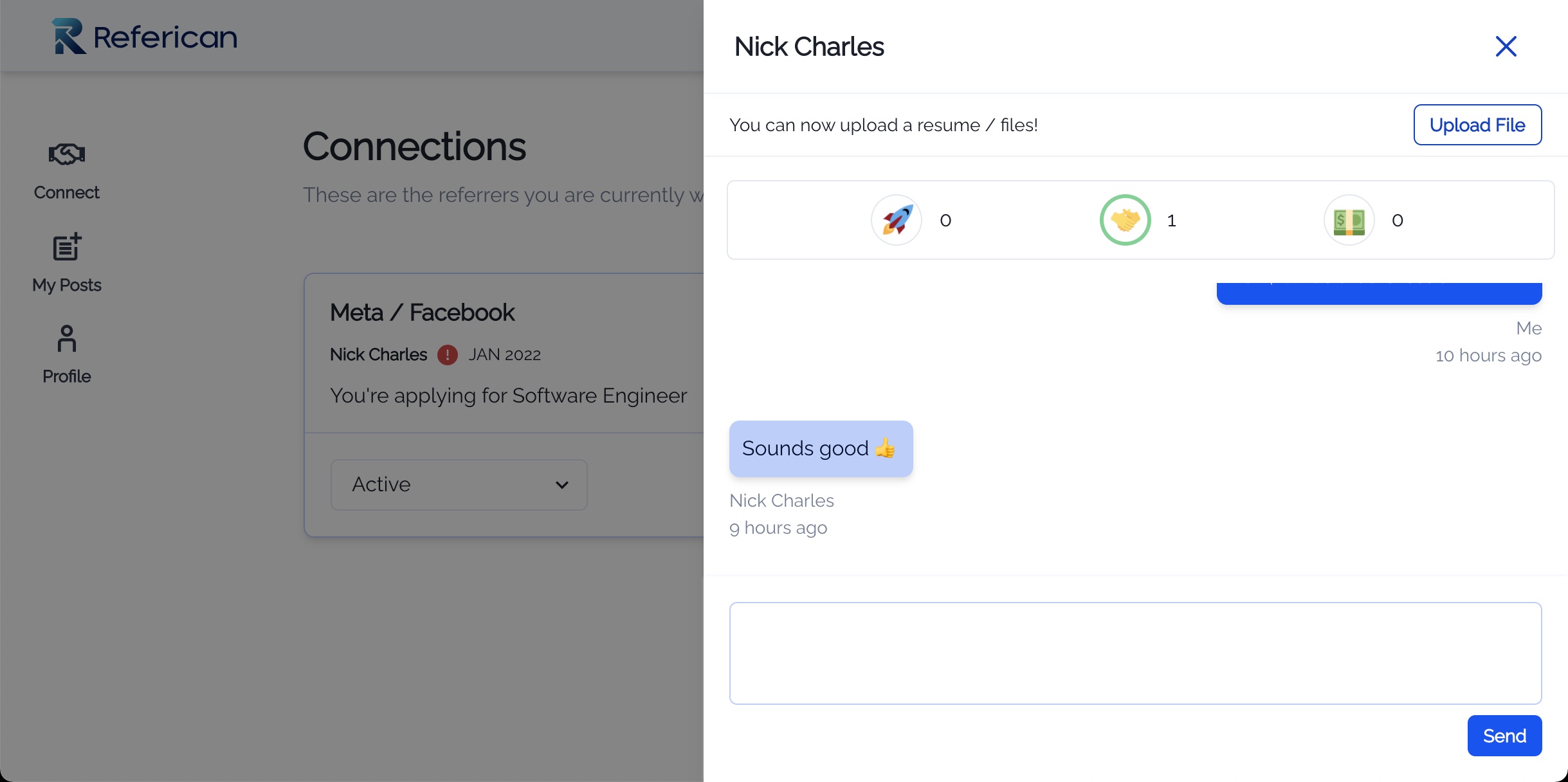Click the Meta / Facebook connection title
Screen dimensions: 1568x782
422,313
